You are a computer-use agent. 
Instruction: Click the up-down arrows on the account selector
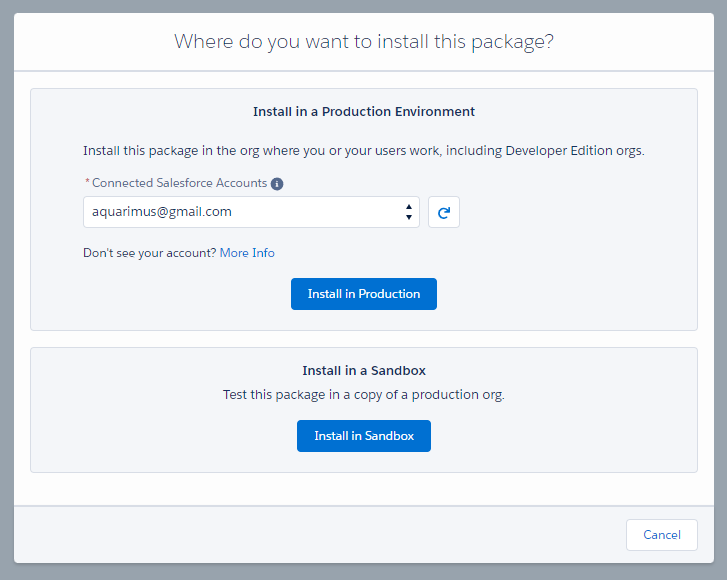pos(408,212)
